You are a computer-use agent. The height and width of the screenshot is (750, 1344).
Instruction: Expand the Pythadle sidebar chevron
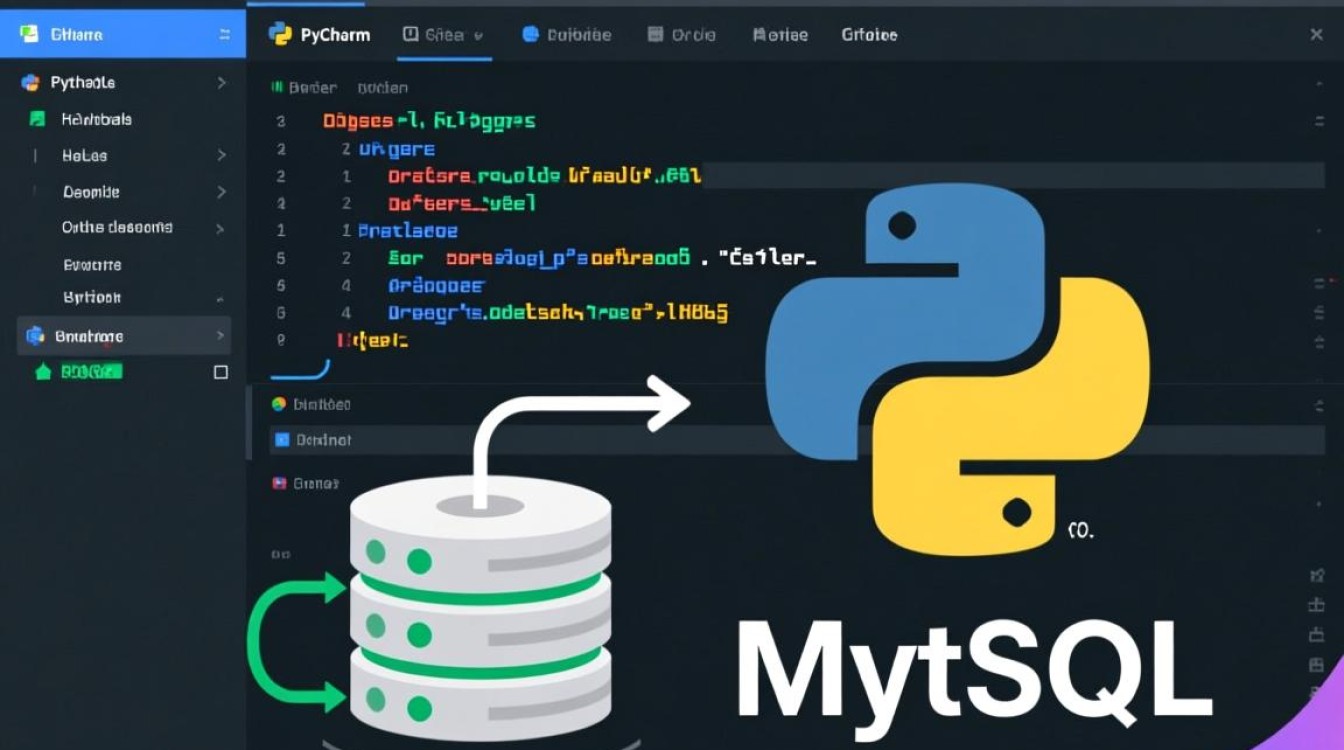221,83
